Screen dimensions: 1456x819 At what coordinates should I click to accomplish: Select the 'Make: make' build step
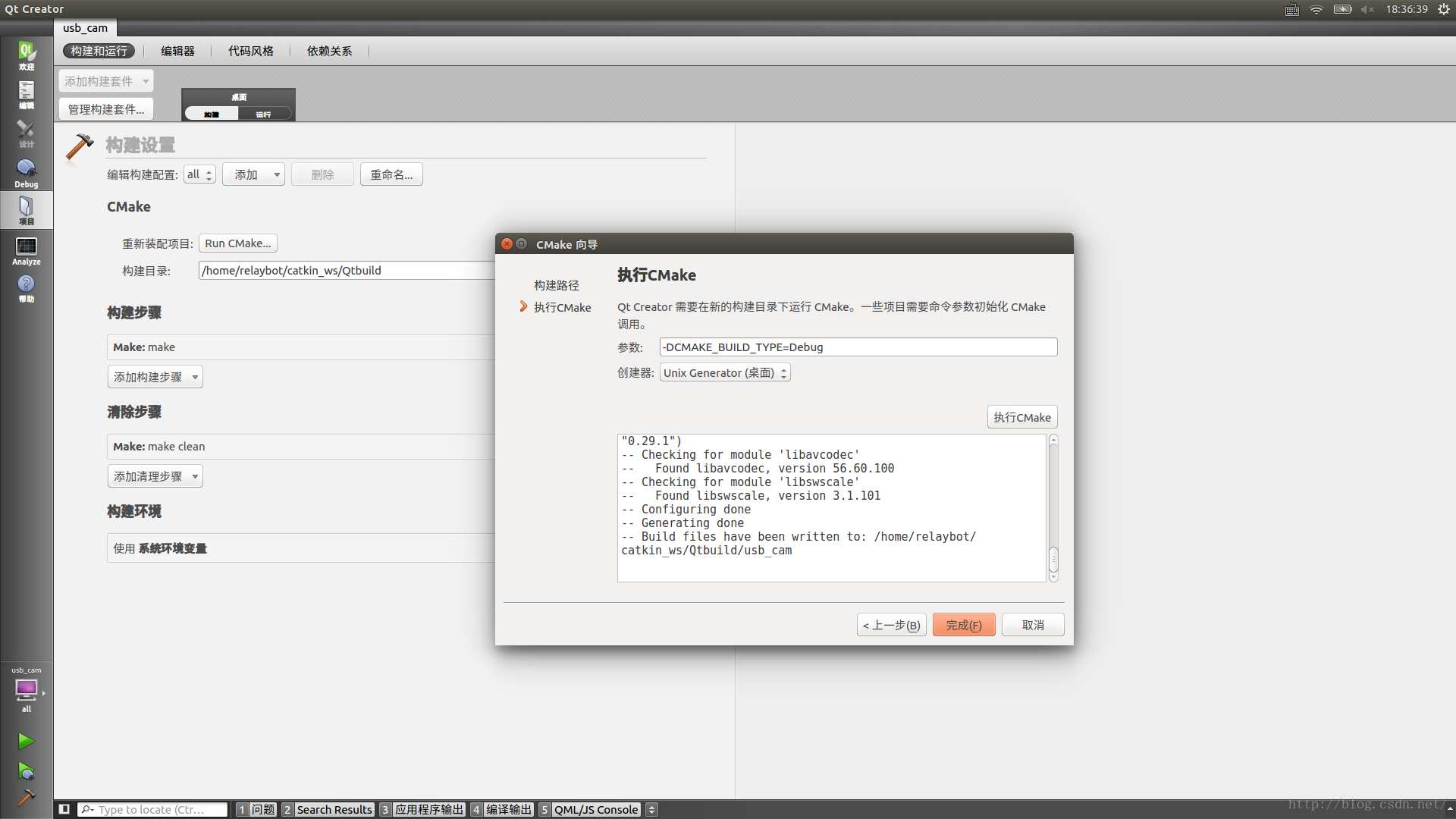(x=301, y=347)
